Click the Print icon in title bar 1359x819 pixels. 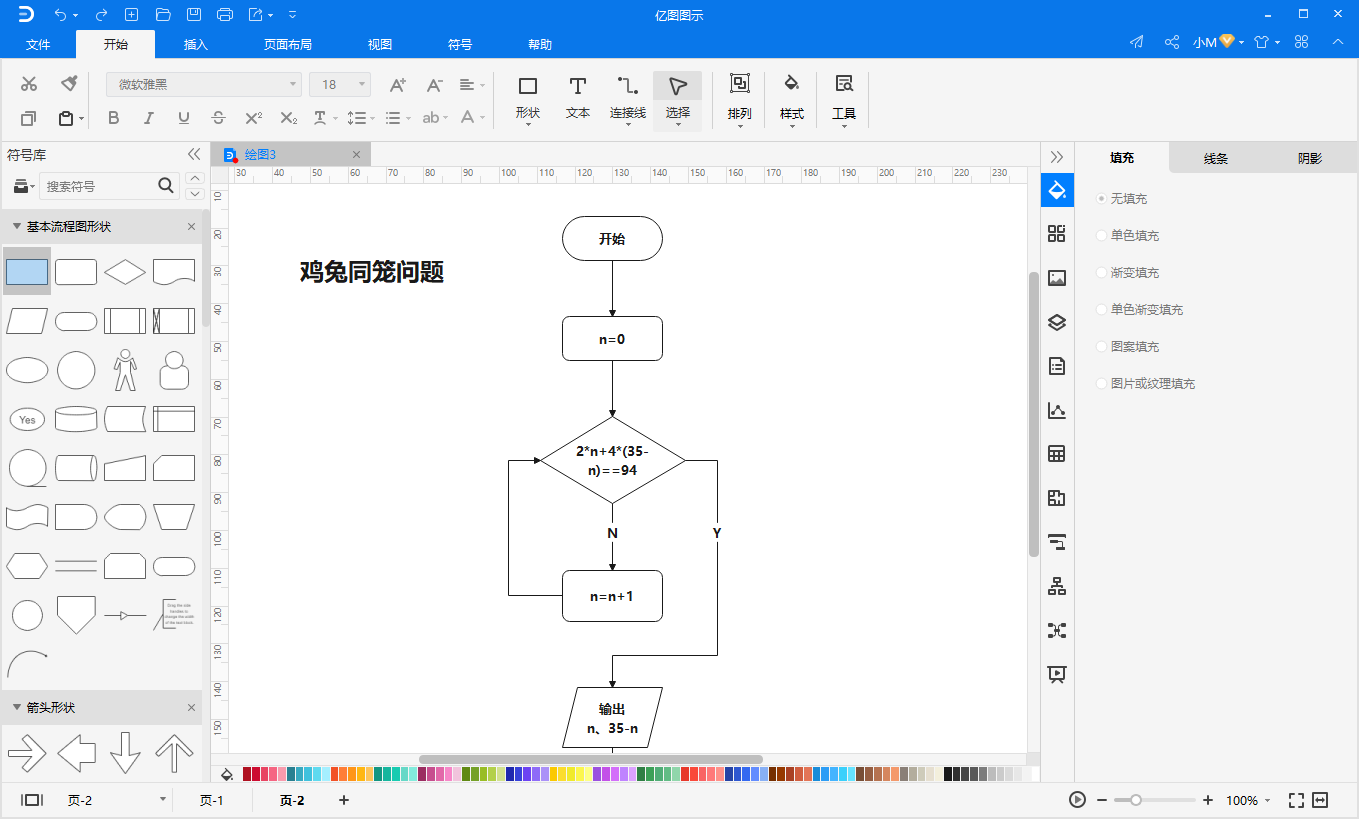(225, 14)
